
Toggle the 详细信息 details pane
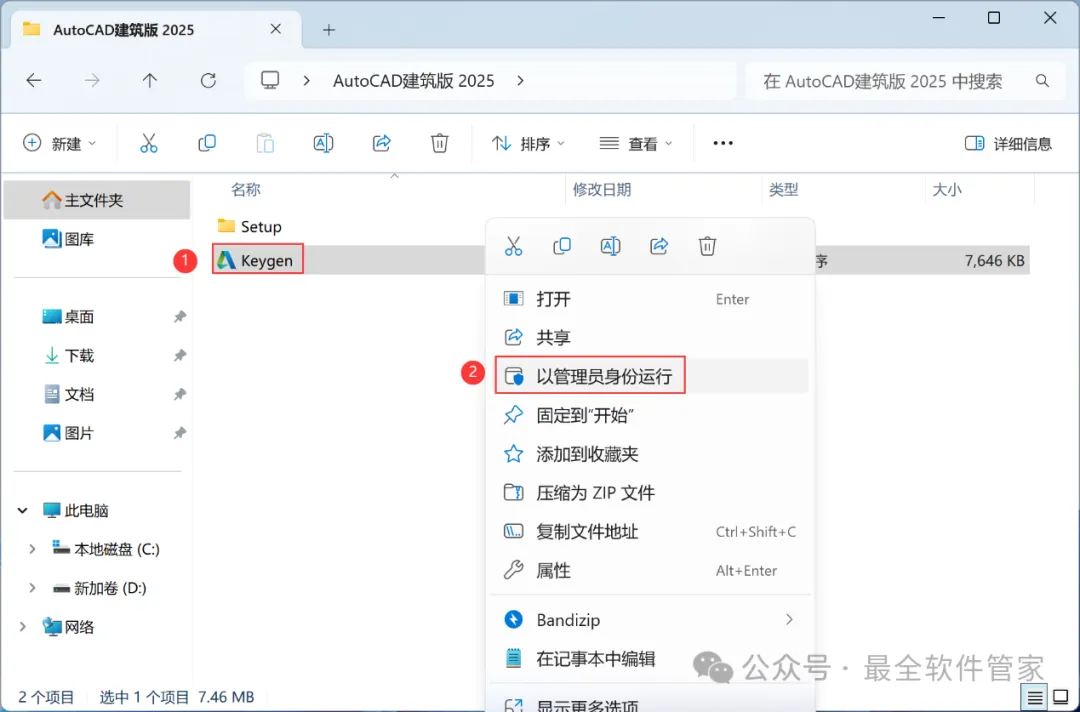pos(1008,143)
